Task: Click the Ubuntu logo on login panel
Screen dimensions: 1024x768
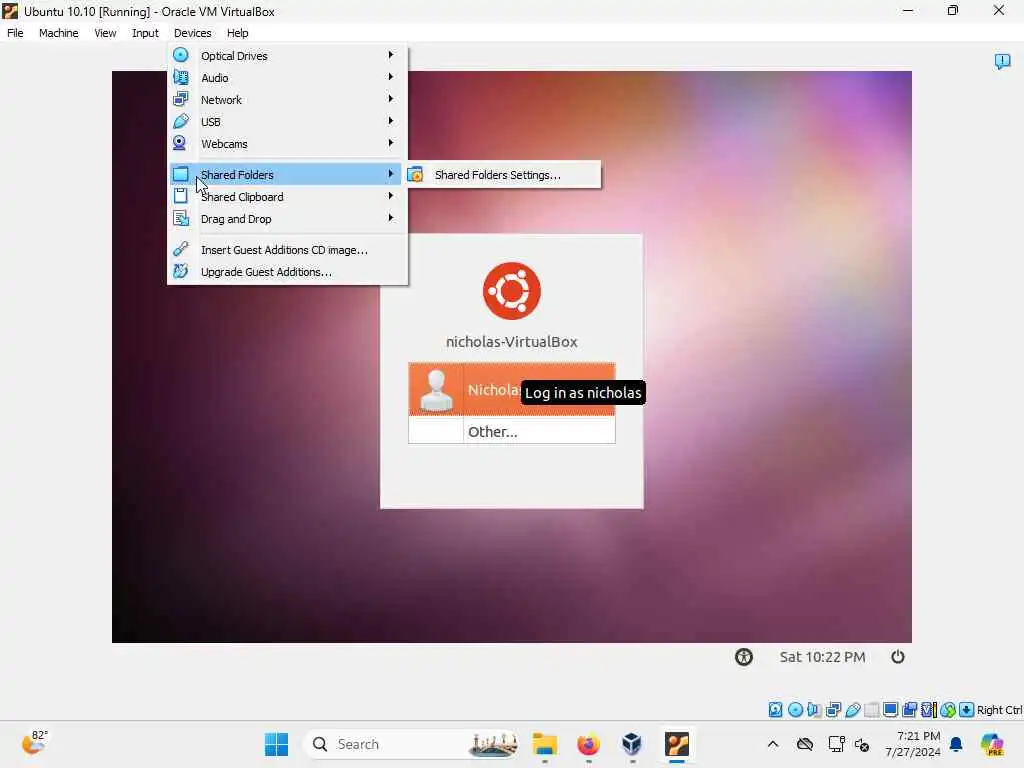Action: (511, 291)
